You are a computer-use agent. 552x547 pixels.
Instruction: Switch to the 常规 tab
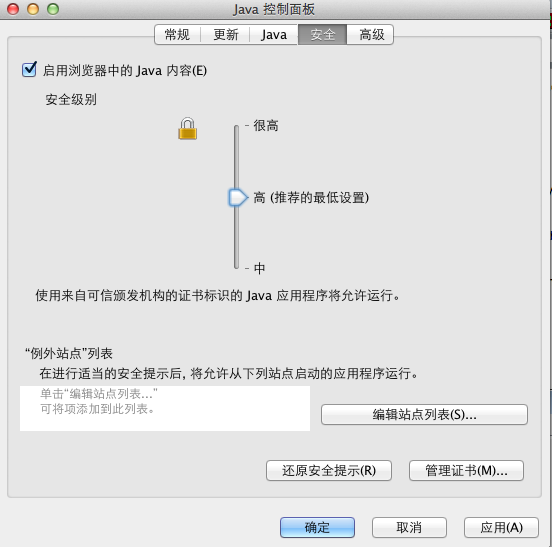click(x=177, y=34)
